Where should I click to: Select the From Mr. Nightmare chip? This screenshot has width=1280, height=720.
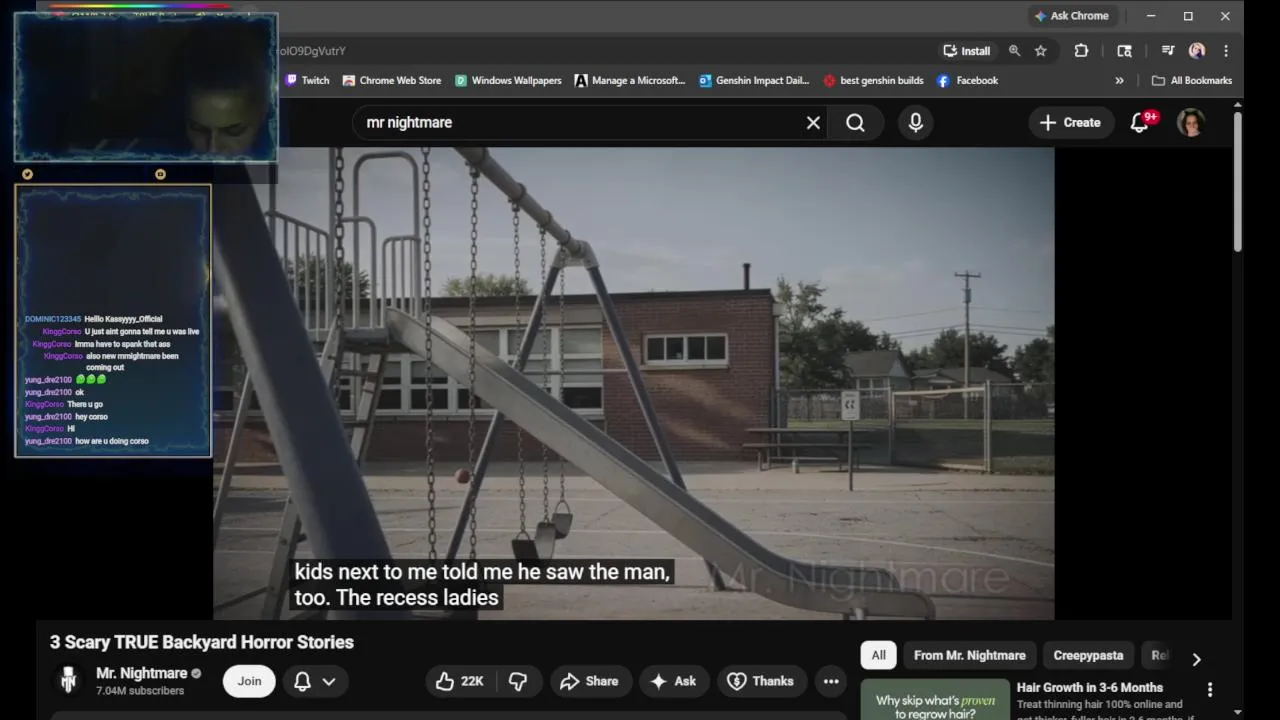tap(970, 655)
